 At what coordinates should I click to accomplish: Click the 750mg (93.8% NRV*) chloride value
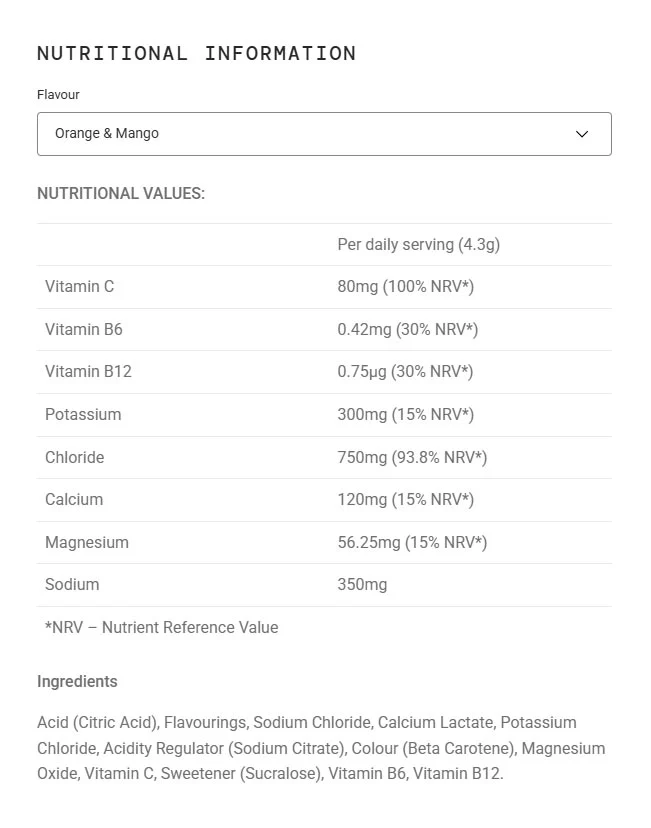[412, 457]
